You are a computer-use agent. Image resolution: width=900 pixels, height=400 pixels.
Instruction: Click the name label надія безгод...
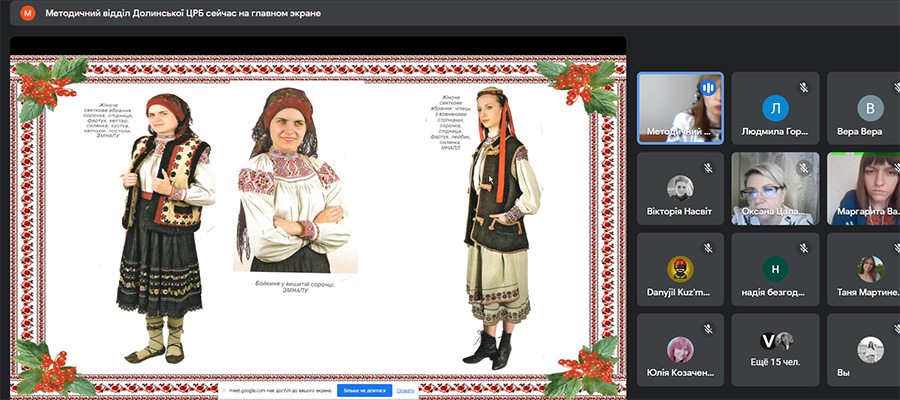pyautogui.click(x=775, y=292)
